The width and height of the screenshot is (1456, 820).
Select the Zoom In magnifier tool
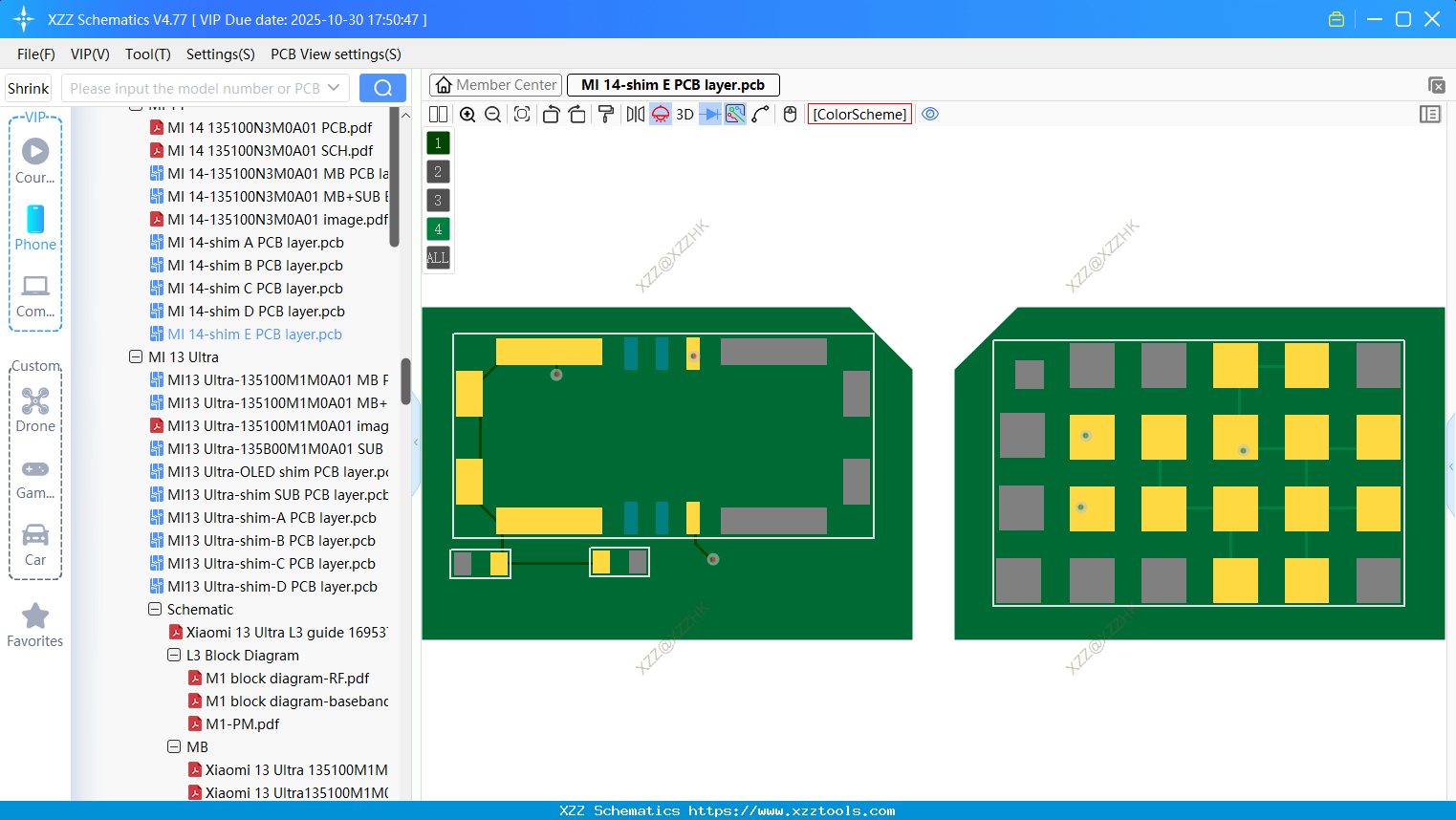[x=467, y=114]
